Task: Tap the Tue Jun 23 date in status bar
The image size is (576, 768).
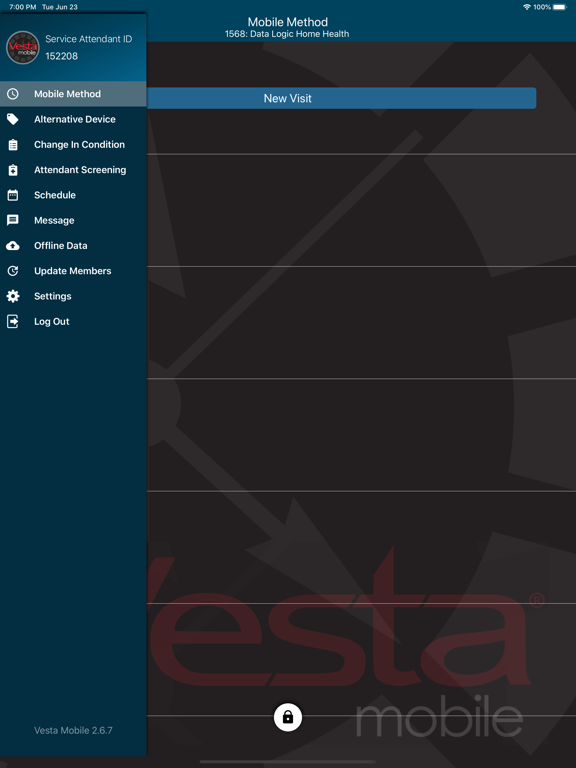Action: tap(60, 7)
